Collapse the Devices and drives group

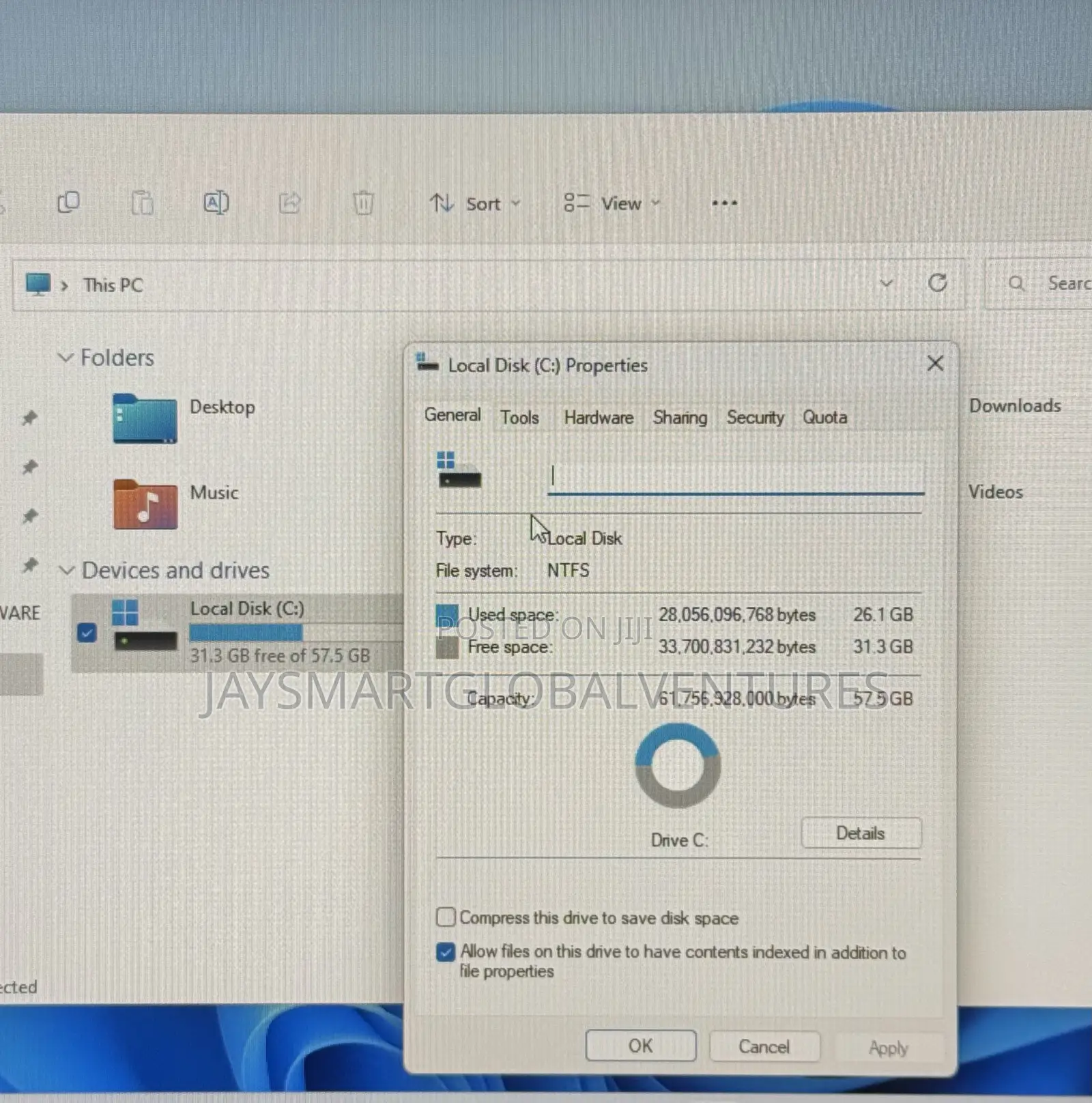66,570
